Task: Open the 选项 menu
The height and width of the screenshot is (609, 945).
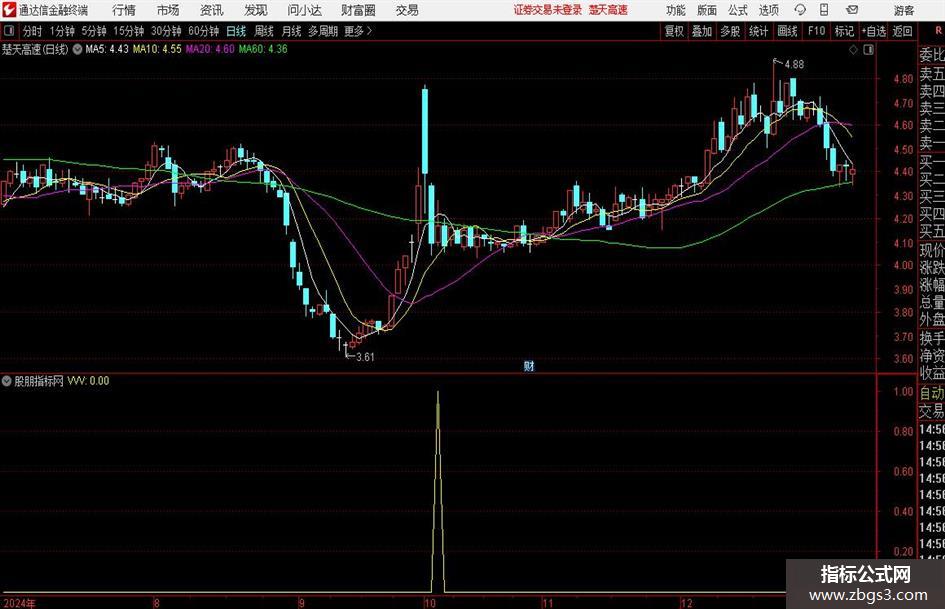Action: [768, 10]
